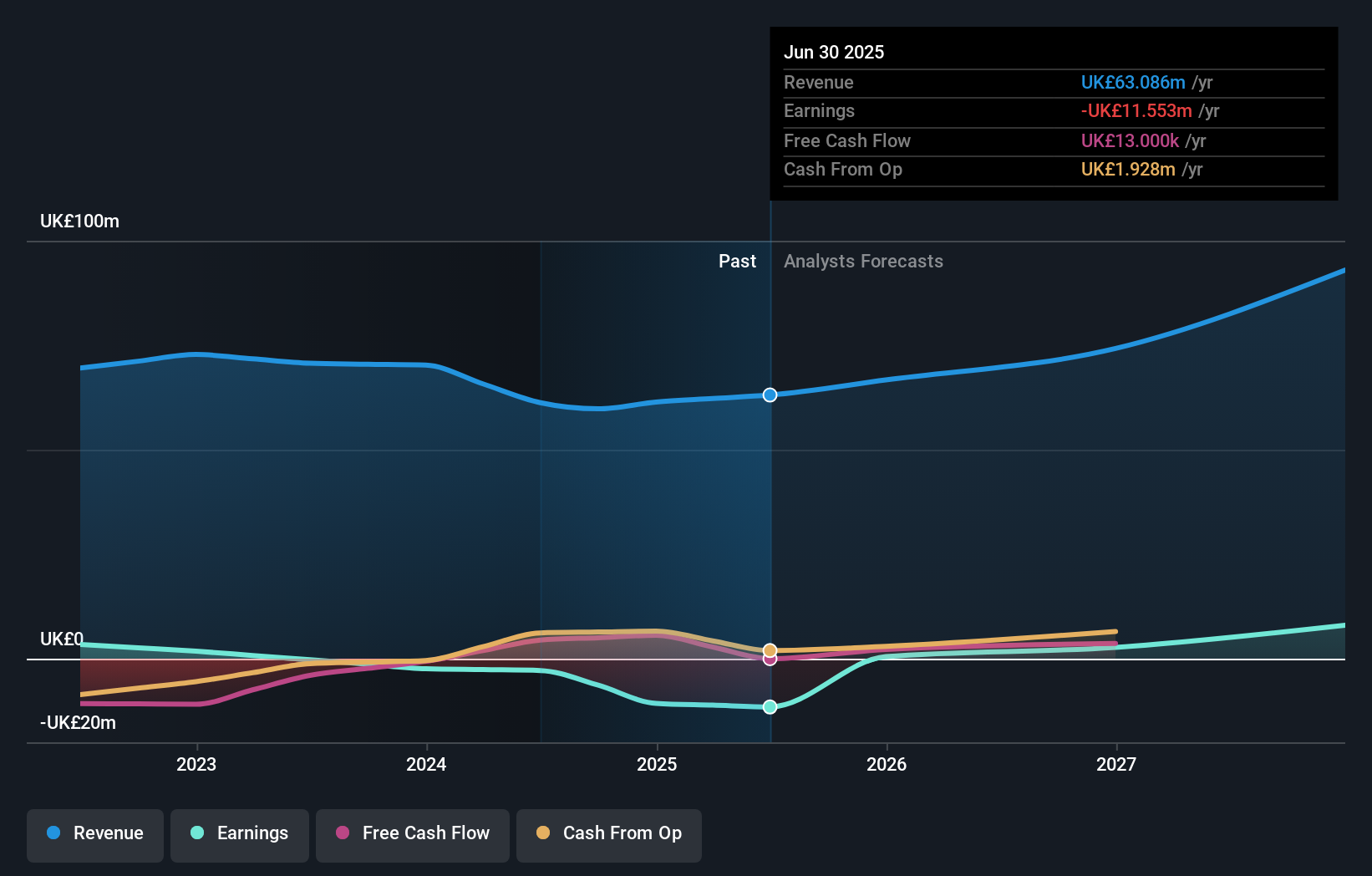Click the Jun 30 2025 tooltip date

pos(833,52)
